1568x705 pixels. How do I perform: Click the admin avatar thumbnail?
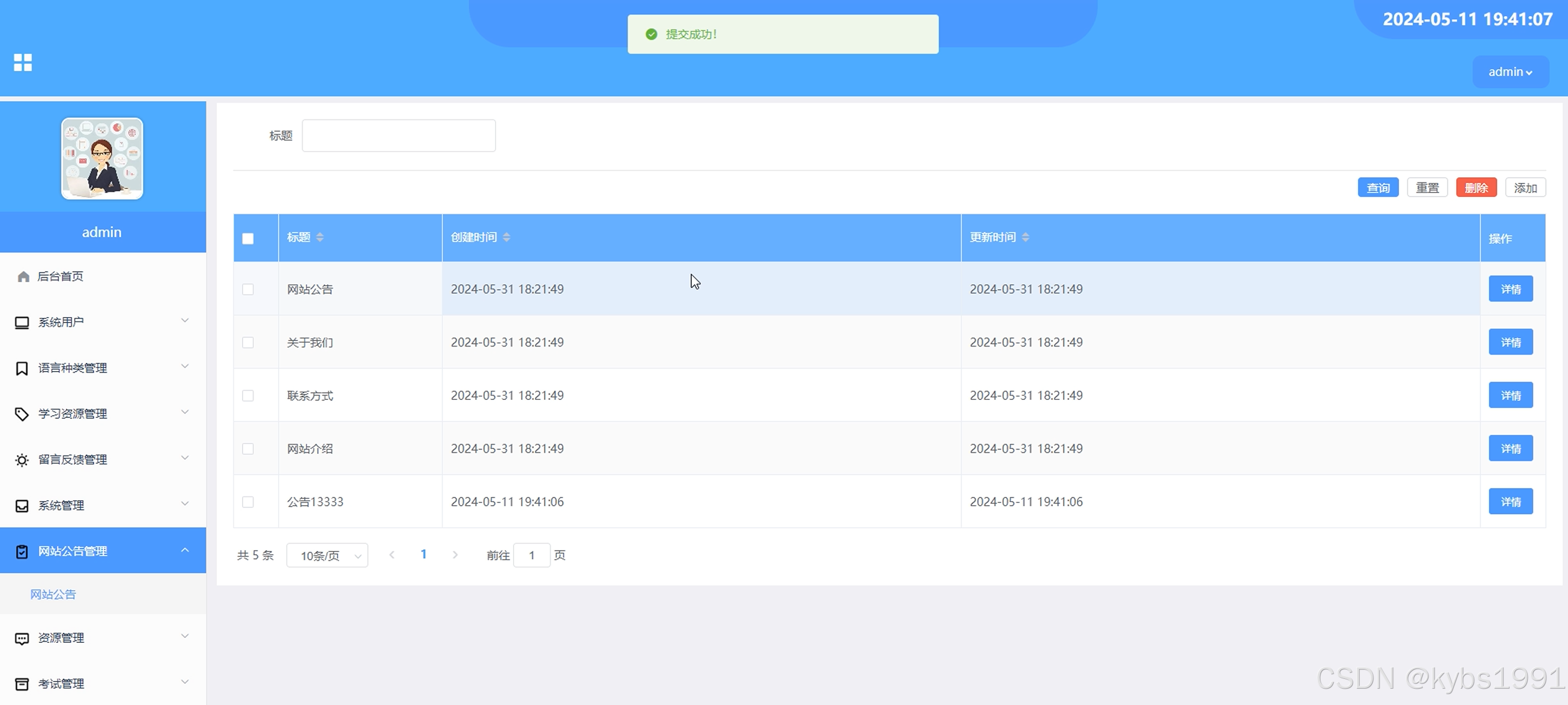[x=101, y=159]
